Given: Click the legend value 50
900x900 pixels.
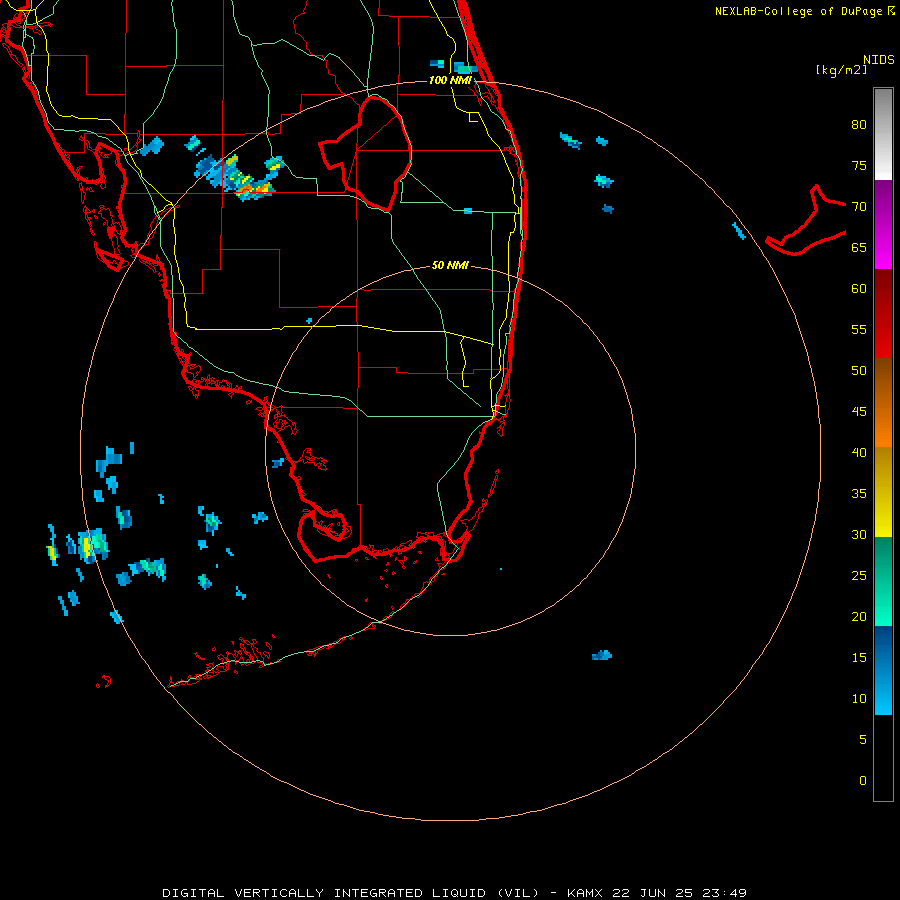Looking at the screenshot, I should [x=859, y=371].
